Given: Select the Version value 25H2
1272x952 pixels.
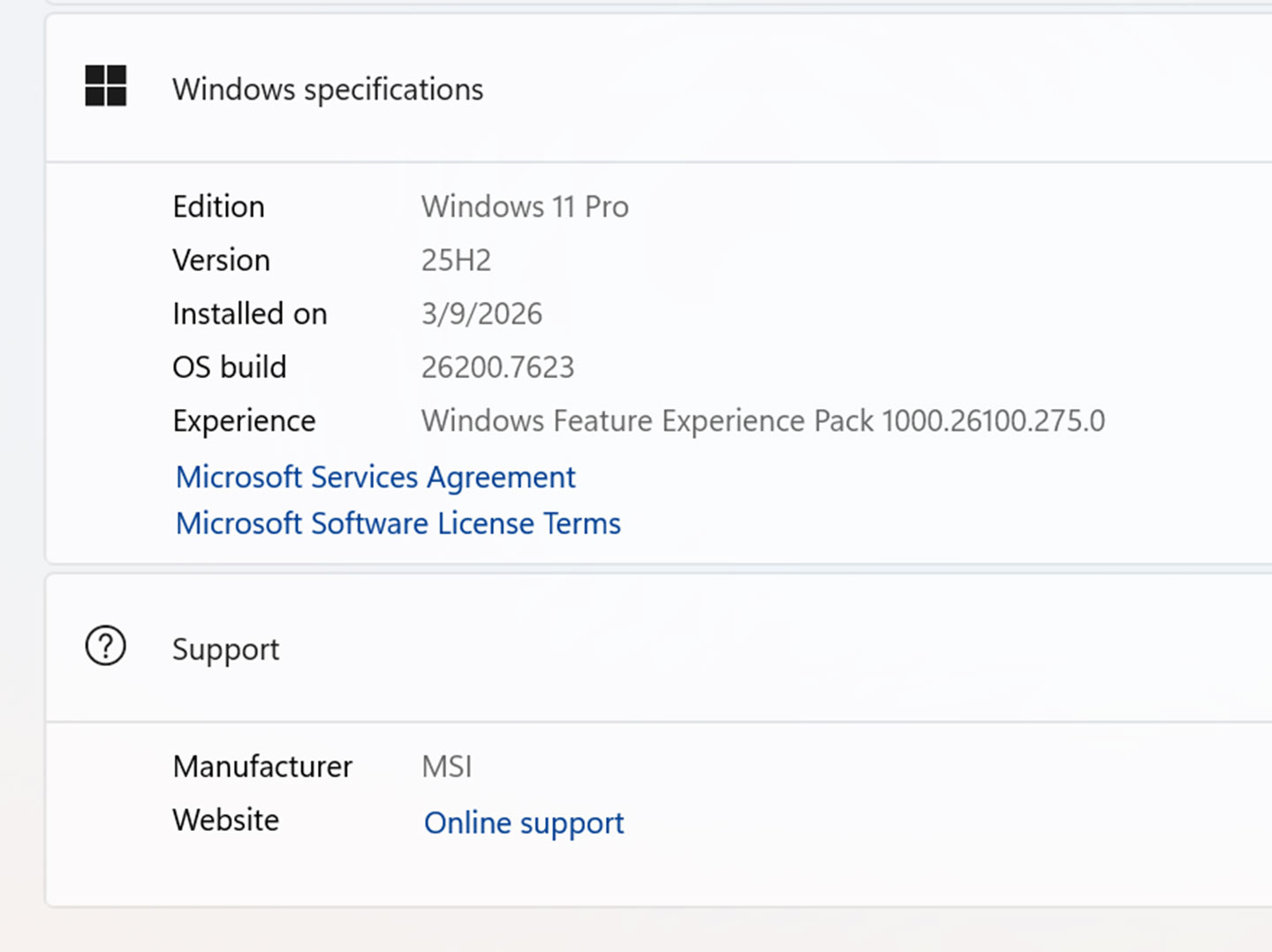Looking at the screenshot, I should pyautogui.click(x=456, y=260).
